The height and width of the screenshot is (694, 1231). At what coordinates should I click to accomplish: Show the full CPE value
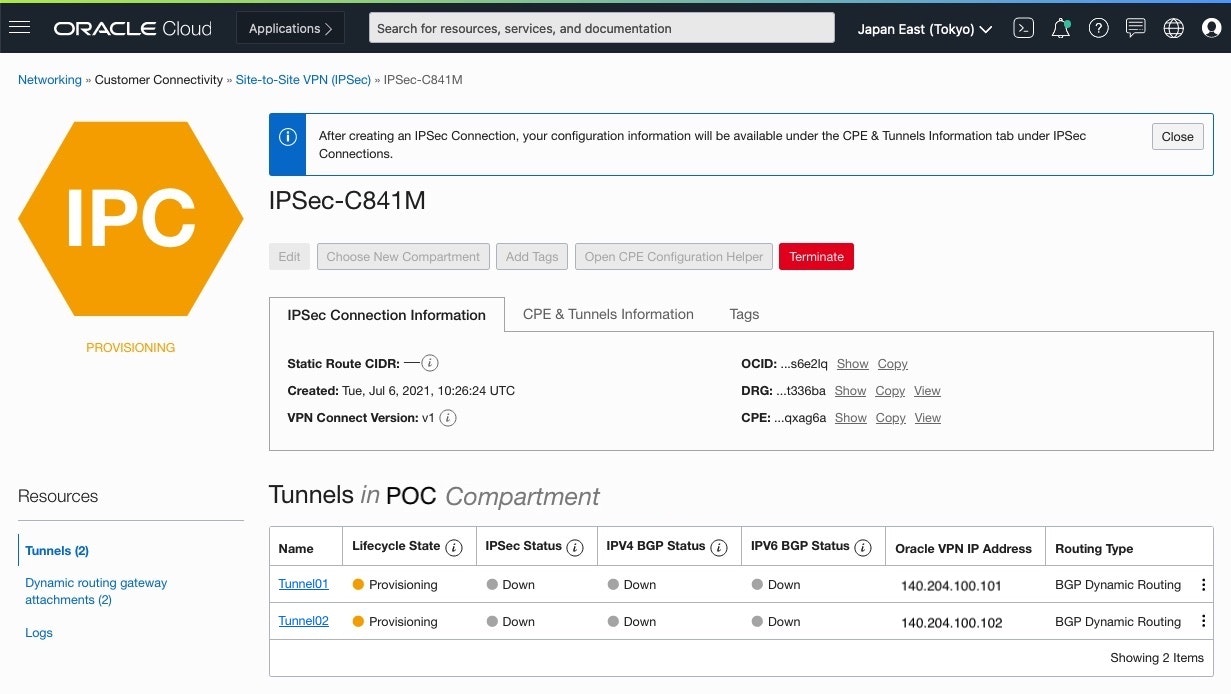click(x=851, y=418)
